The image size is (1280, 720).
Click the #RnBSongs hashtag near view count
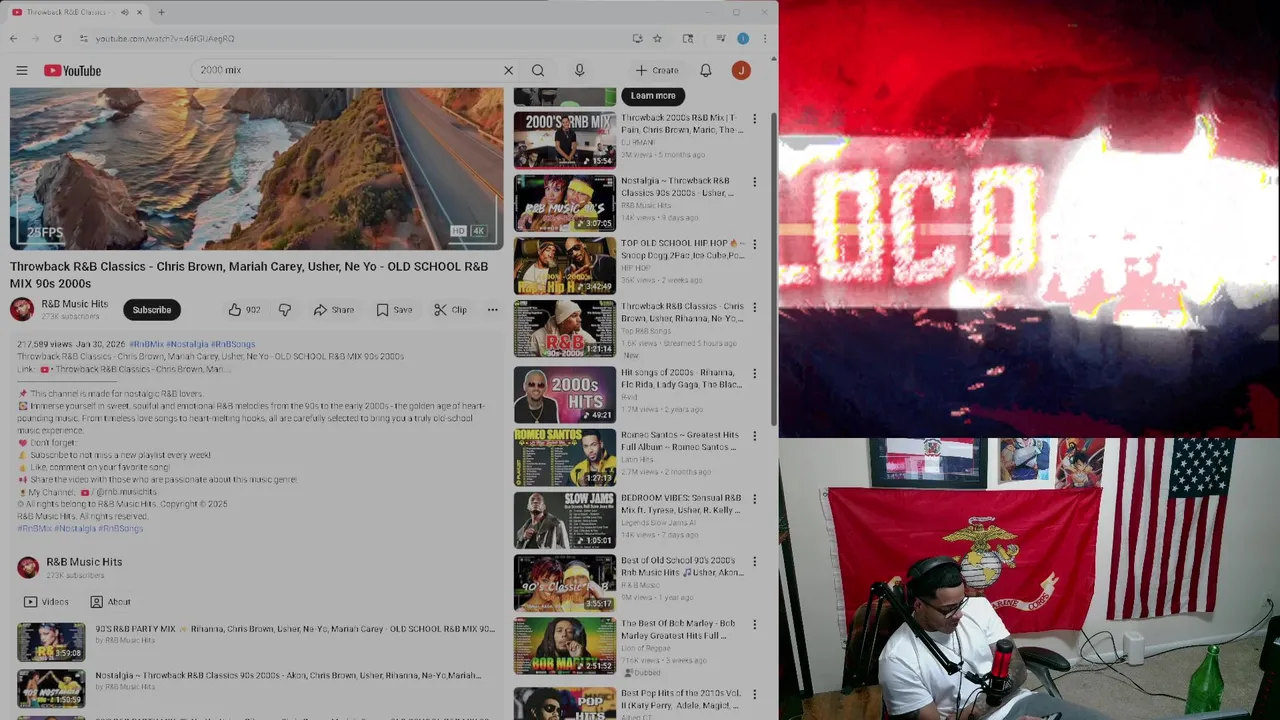(x=232, y=344)
